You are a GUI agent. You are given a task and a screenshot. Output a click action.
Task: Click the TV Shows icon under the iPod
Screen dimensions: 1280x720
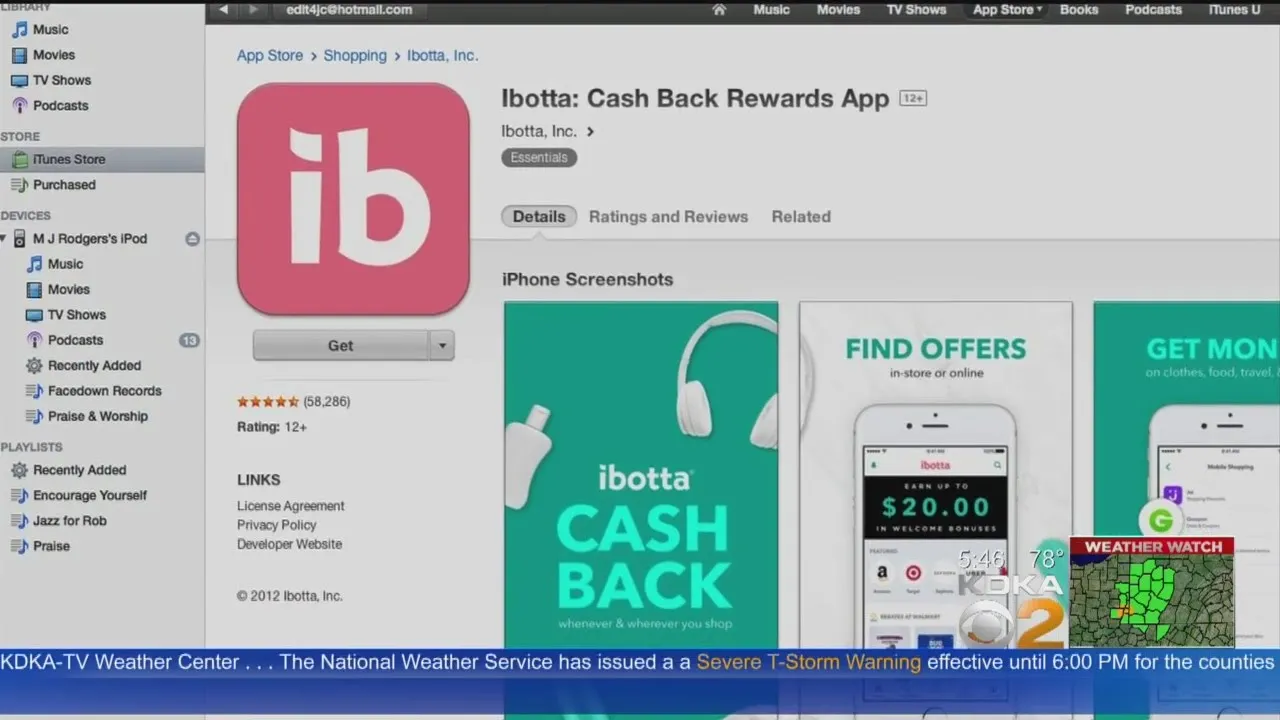35,315
